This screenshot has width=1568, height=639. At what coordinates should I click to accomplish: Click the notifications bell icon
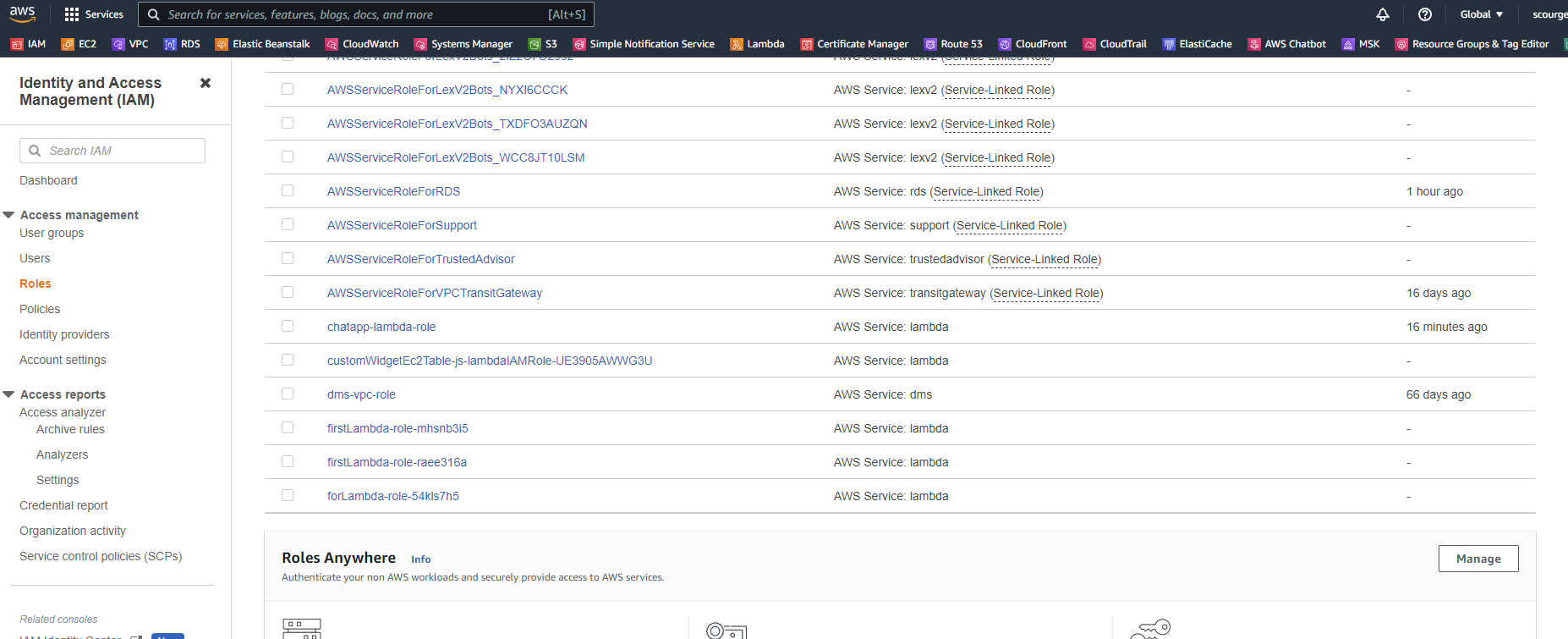pos(1382,14)
